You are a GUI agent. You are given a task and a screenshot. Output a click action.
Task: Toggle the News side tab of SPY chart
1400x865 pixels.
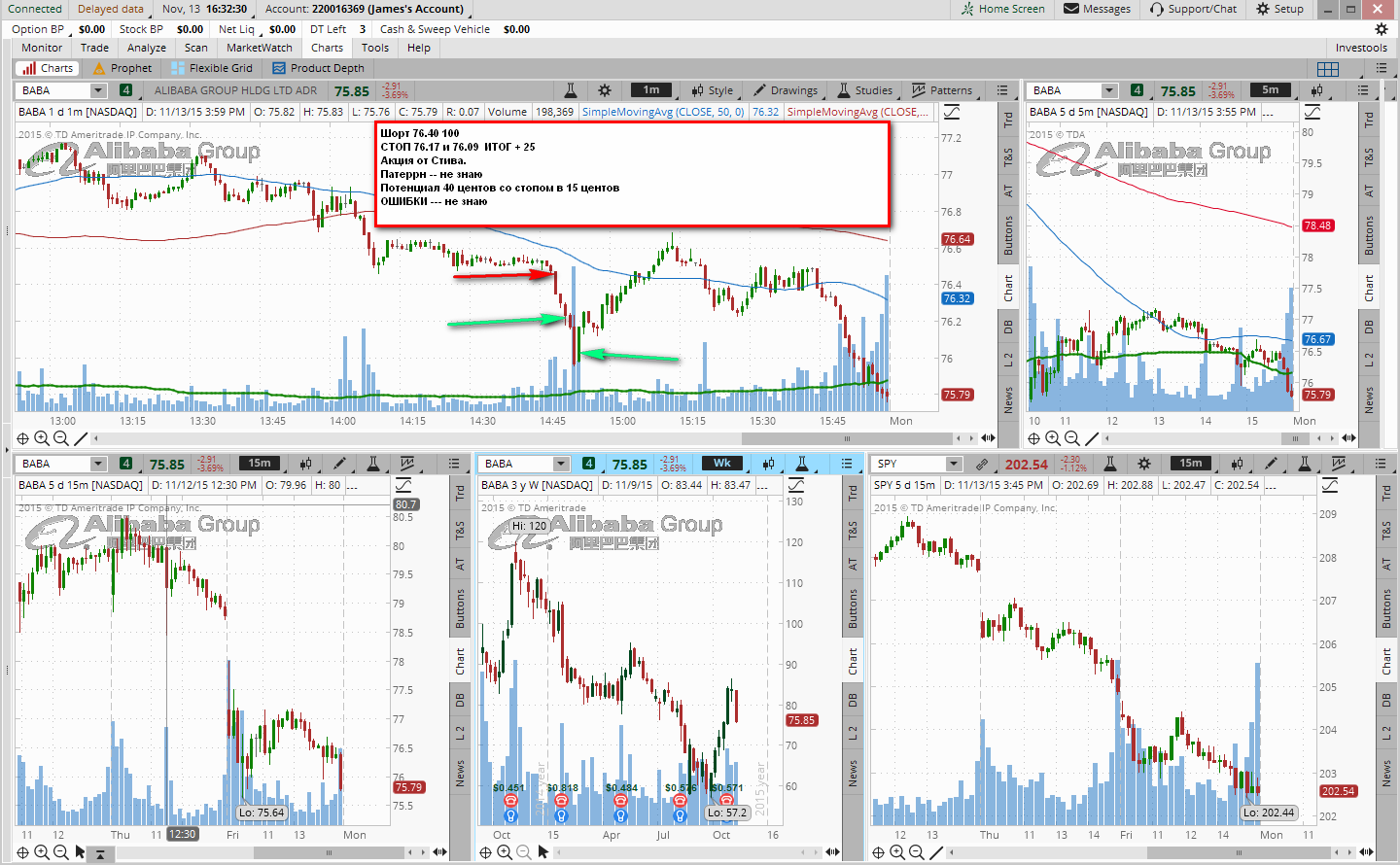(1386, 773)
